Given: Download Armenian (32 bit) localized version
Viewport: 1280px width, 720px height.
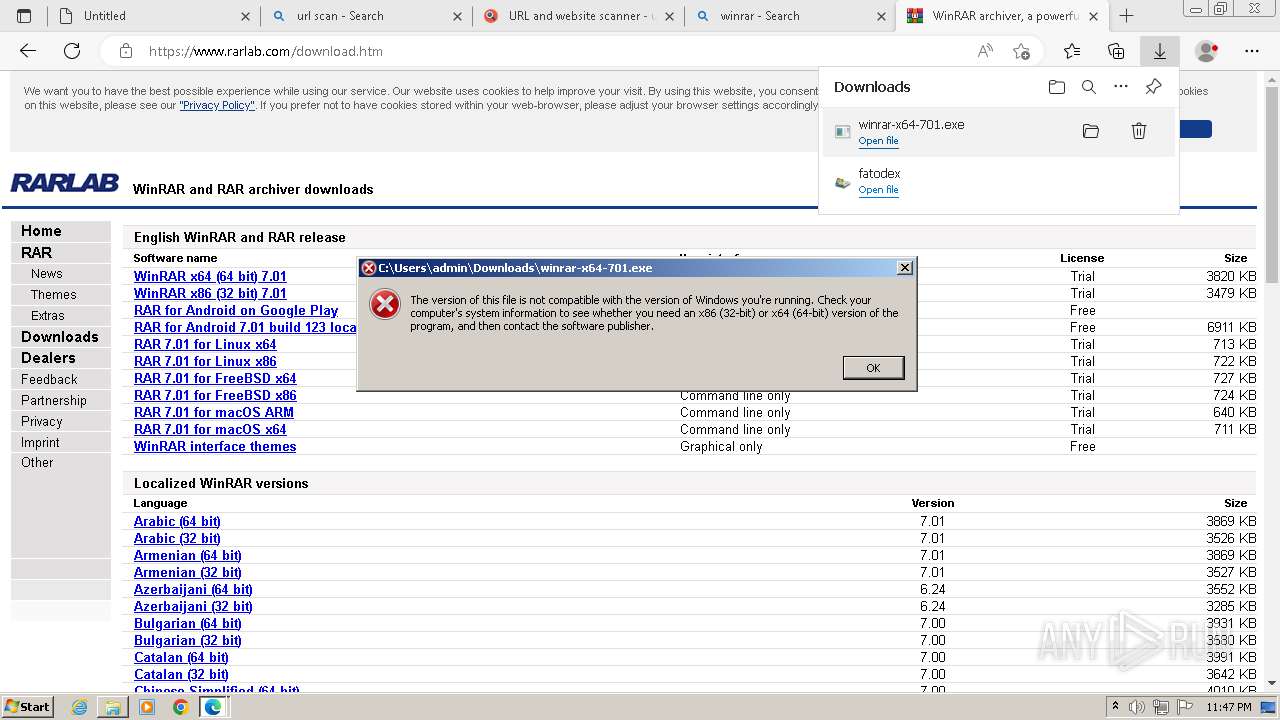Looking at the screenshot, I should 187,573.
